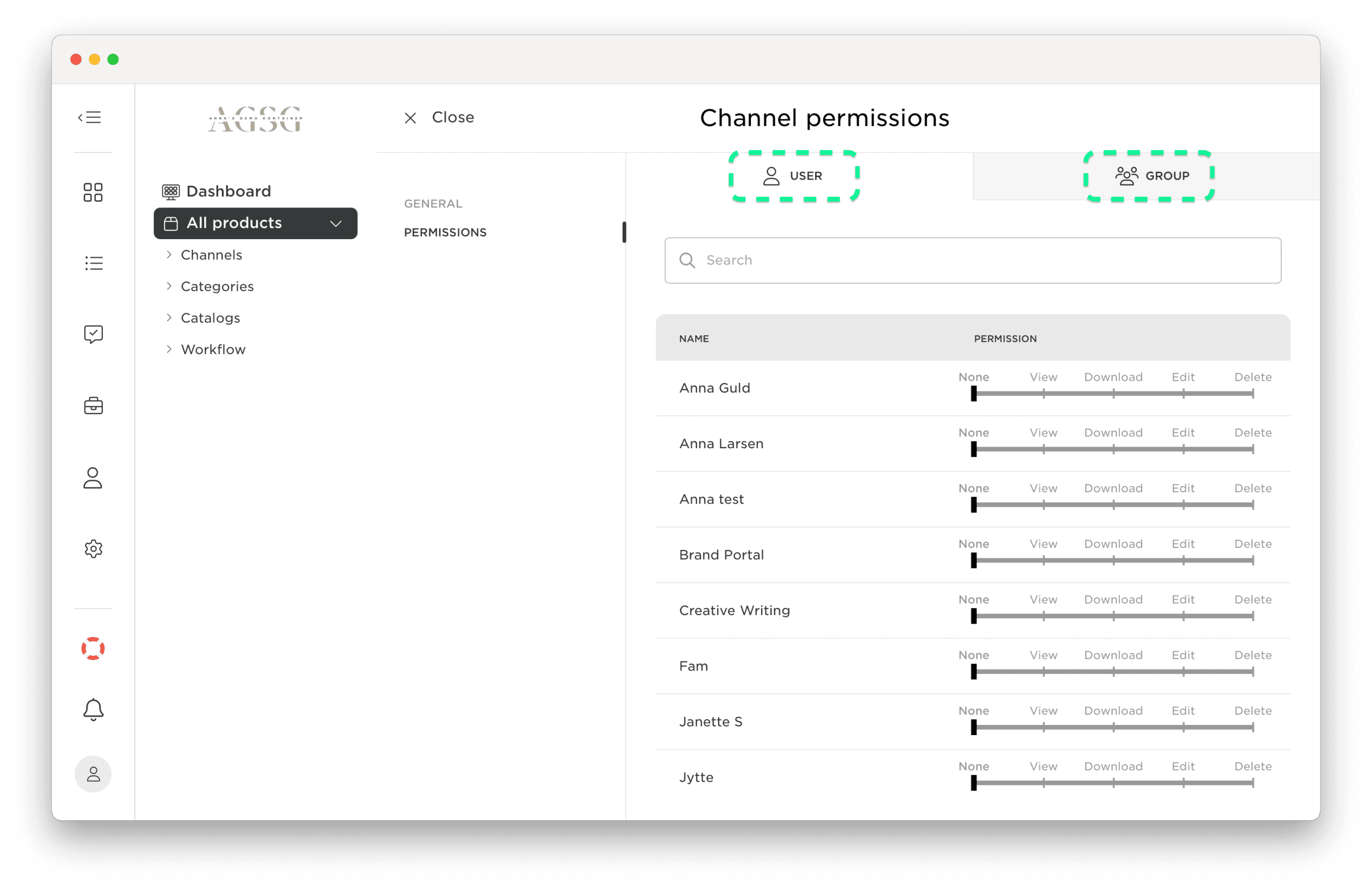The height and width of the screenshot is (889, 1372).
Task: Set Anna Guld's permission slider to Edit
Action: (x=1183, y=394)
